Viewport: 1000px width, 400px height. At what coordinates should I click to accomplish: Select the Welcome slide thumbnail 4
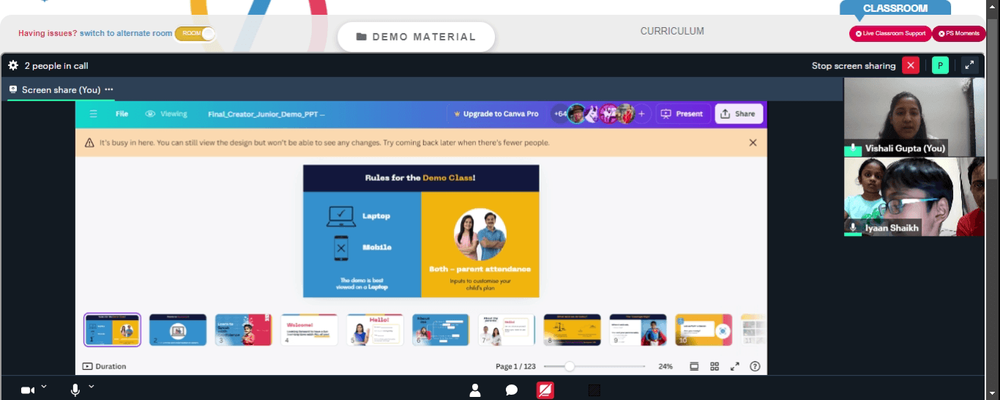(309, 330)
